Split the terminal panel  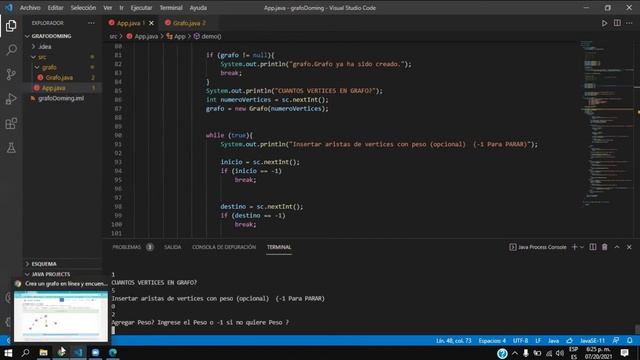(593, 247)
